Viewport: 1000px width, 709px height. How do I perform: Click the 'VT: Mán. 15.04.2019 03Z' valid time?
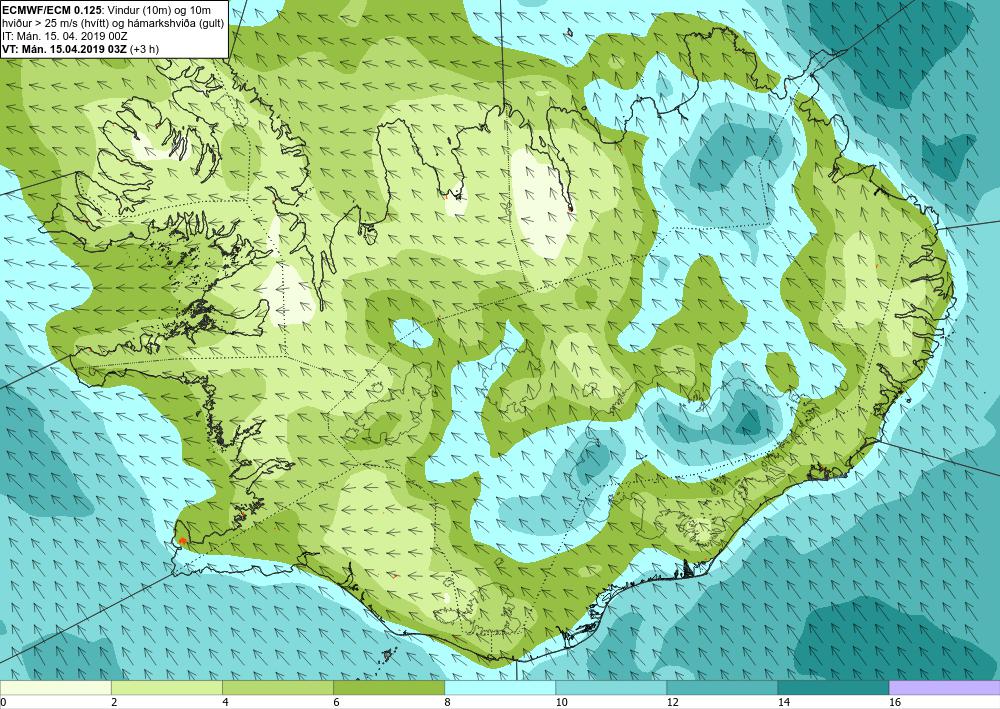click(66, 48)
